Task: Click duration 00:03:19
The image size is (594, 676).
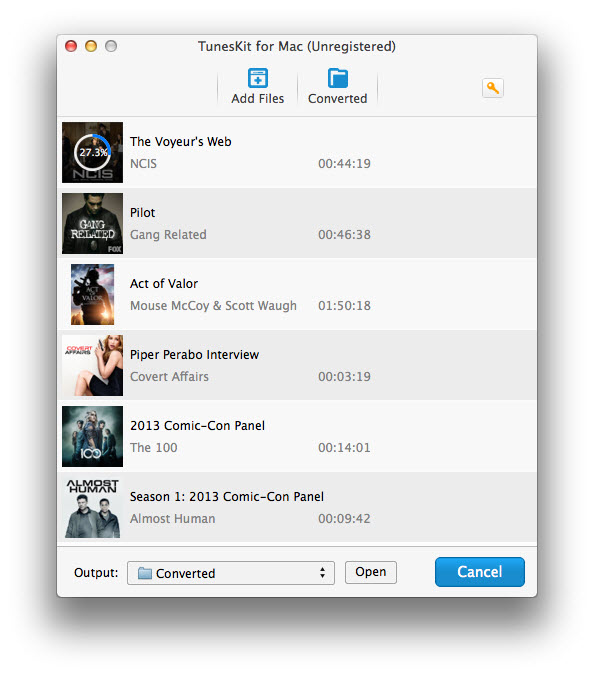Action: (344, 377)
